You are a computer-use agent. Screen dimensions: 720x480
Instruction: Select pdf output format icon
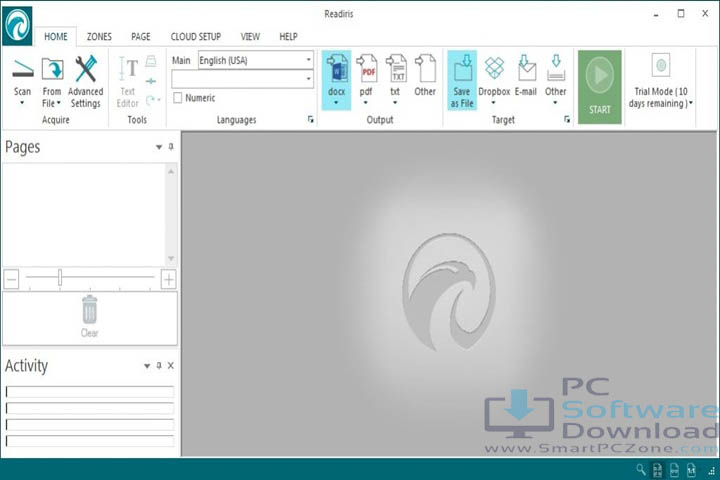coord(366,68)
